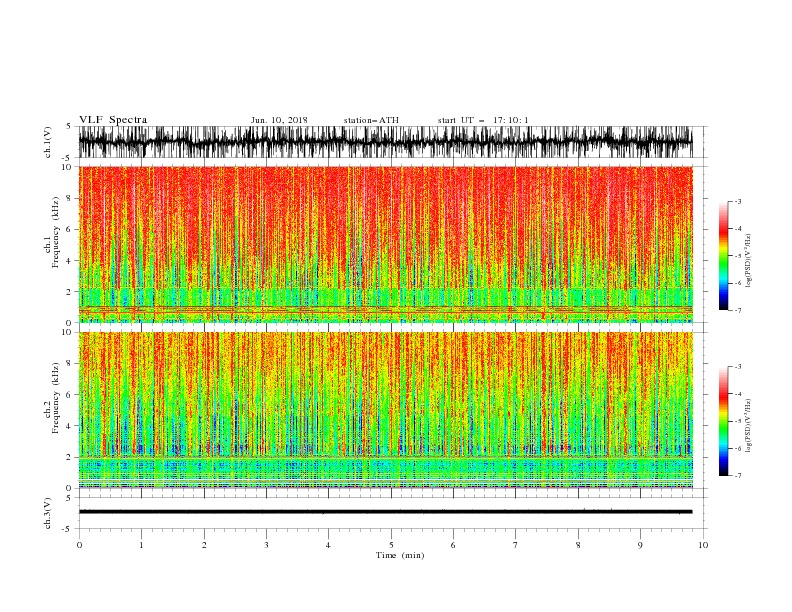Click the "9" tick on the time axis
The width and height of the screenshot is (792, 612).
point(640,545)
